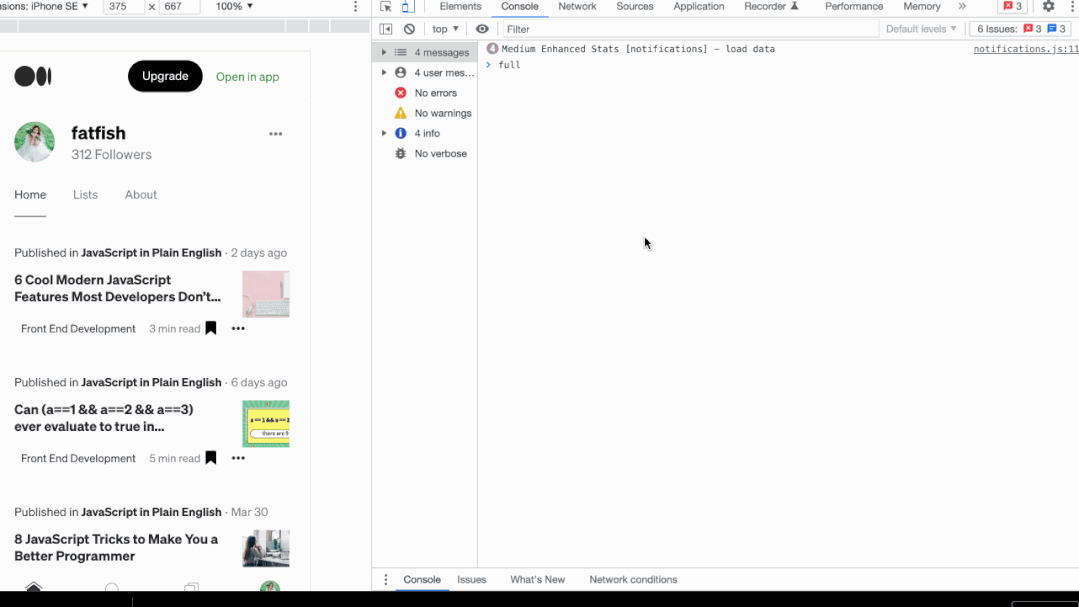Click the Medium bottom home icon
Image resolution: width=1079 pixels, height=607 pixels.
[33, 586]
